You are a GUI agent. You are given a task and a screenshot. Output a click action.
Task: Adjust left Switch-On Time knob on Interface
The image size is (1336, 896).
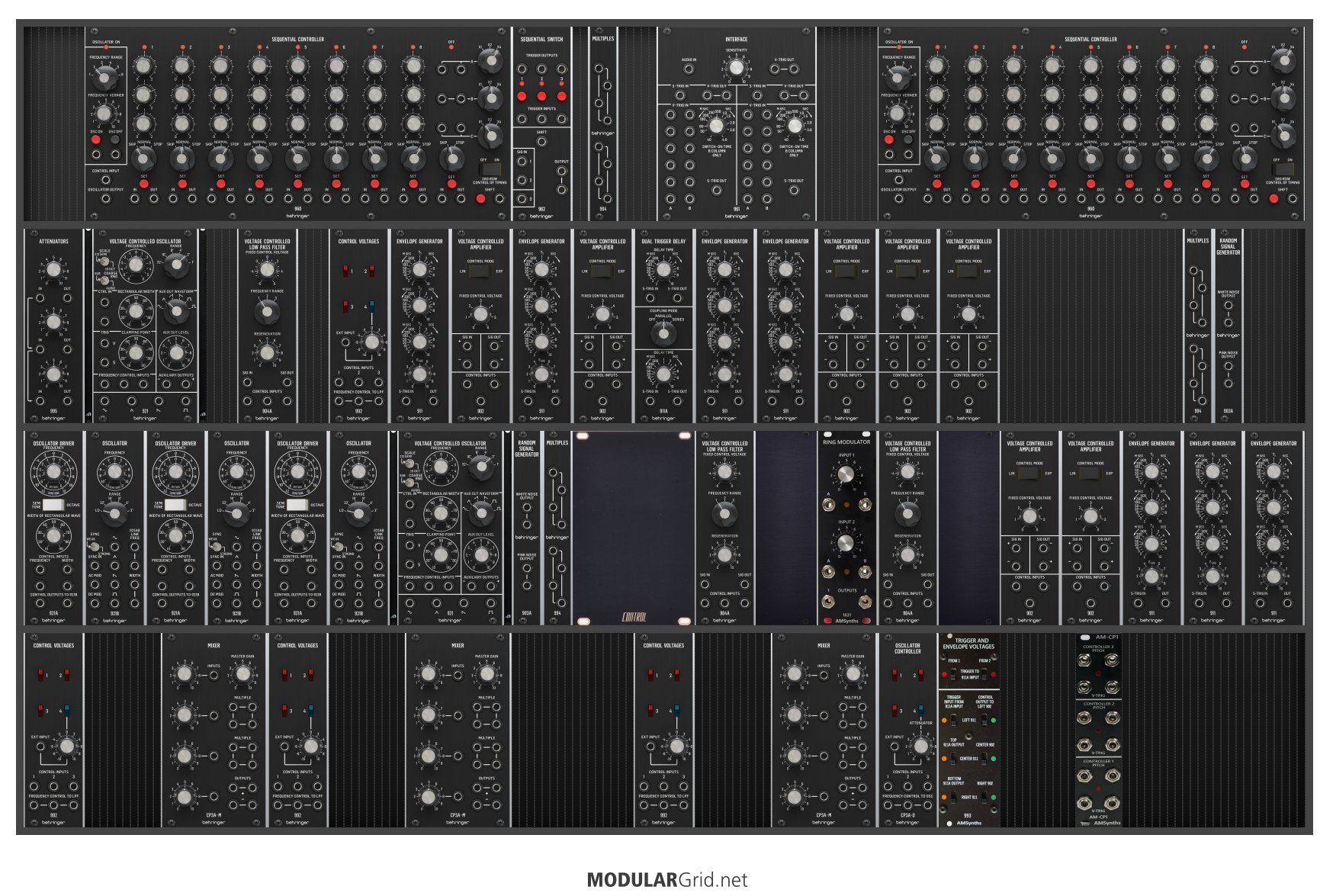(x=717, y=125)
